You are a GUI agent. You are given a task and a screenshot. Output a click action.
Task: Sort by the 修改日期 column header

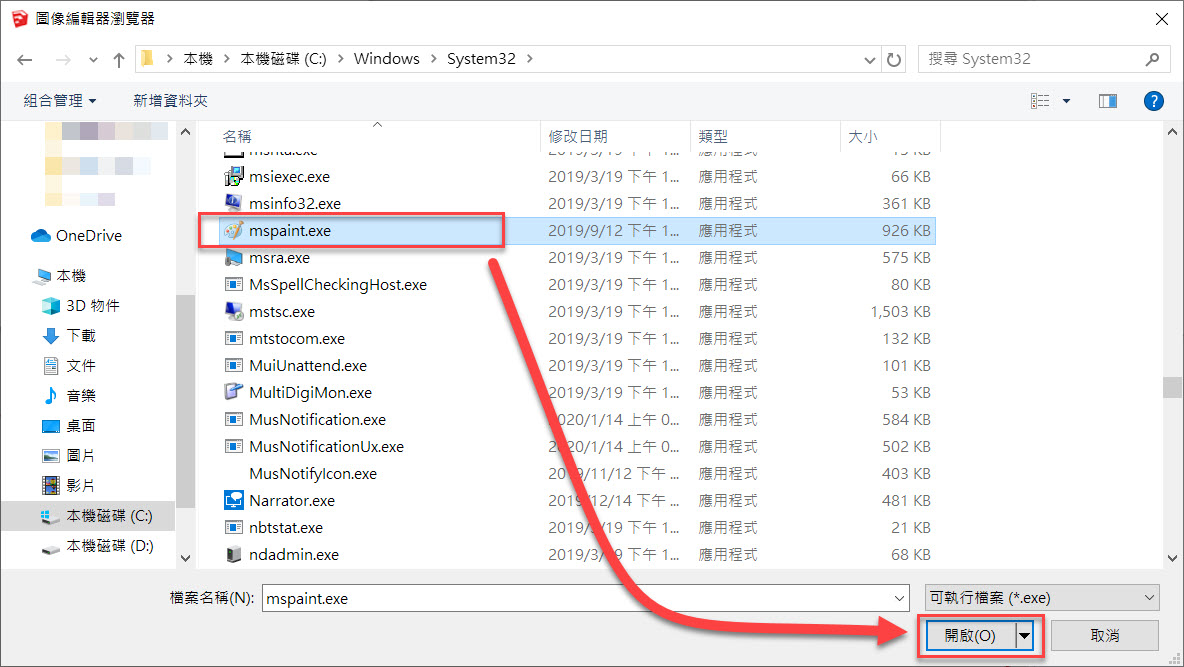578,136
